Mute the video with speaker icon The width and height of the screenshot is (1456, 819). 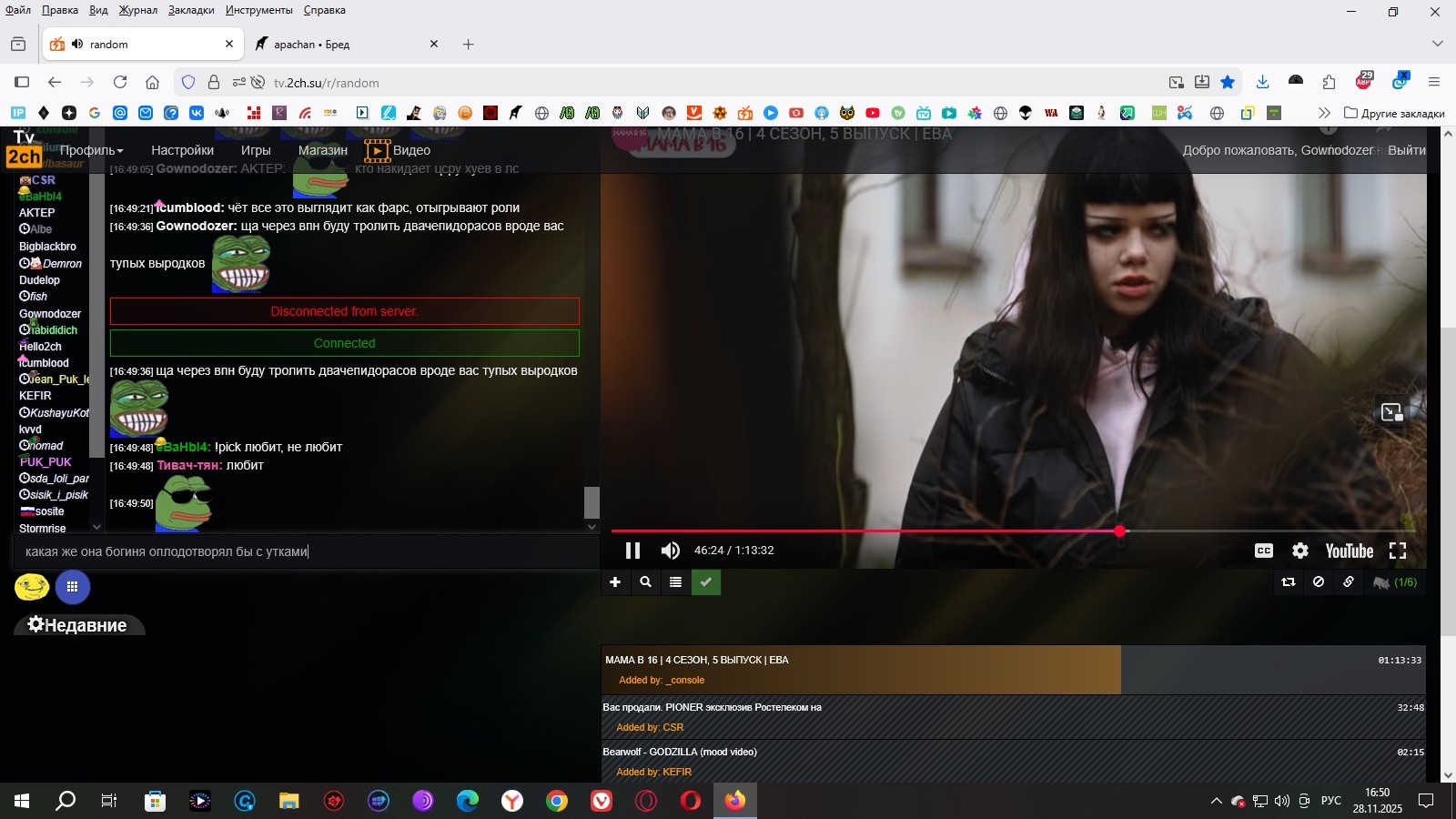click(671, 551)
